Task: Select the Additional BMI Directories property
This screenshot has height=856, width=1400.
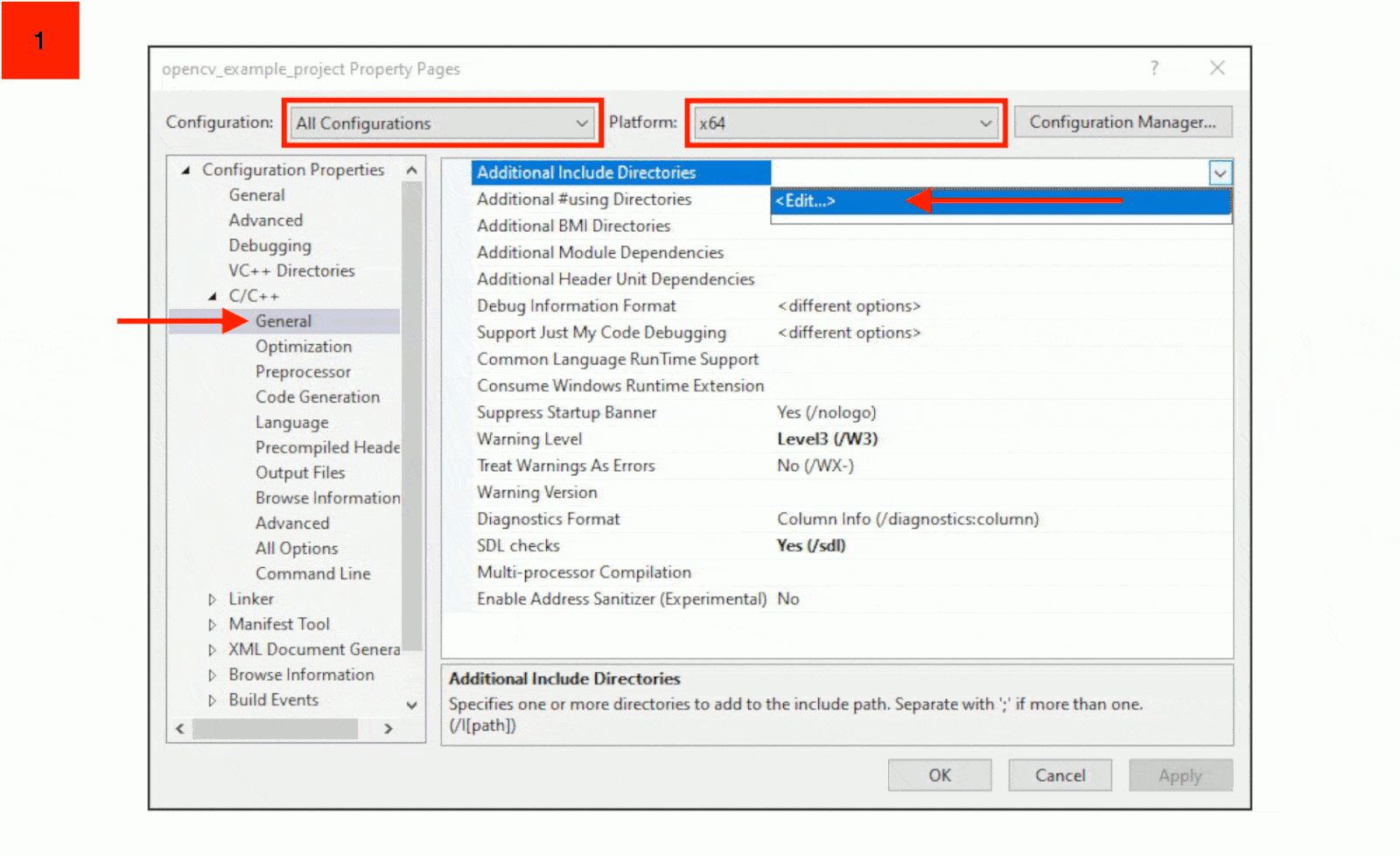Action: point(573,226)
